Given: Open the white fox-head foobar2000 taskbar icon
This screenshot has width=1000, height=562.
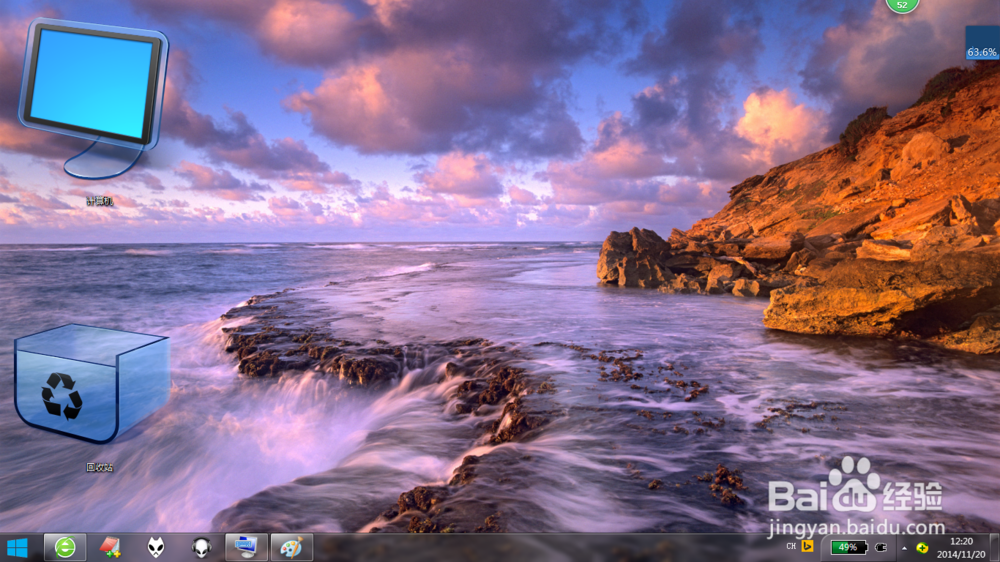Looking at the screenshot, I should tap(156, 547).
